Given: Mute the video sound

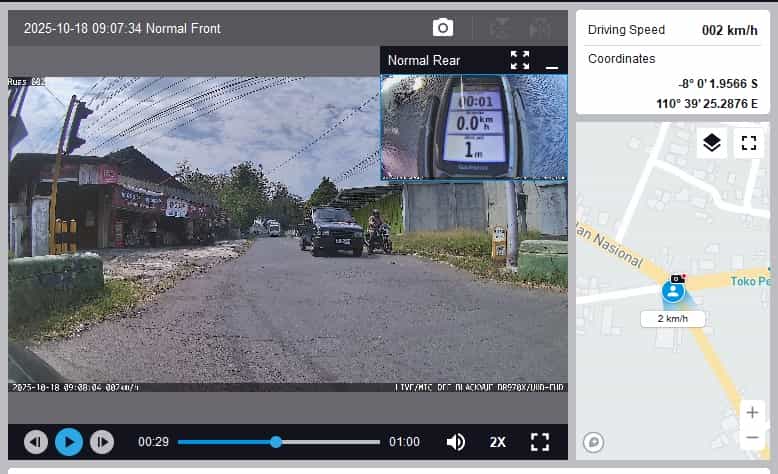Looking at the screenshot, I should point(456,441).
